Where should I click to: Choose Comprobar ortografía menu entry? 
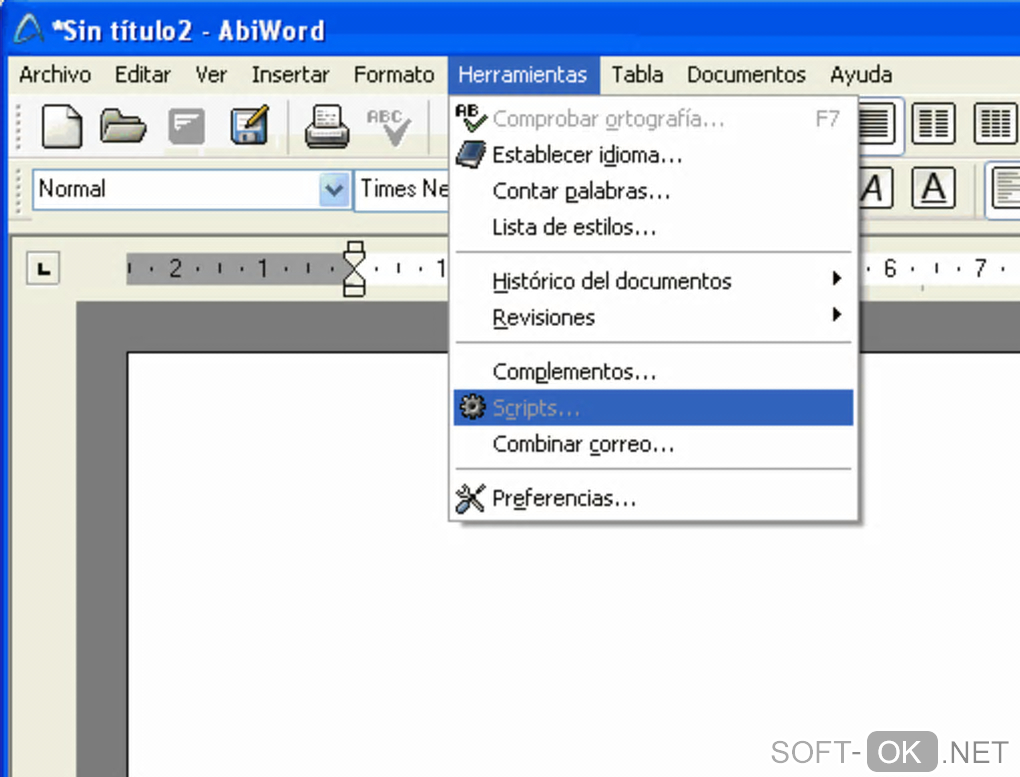653,118
